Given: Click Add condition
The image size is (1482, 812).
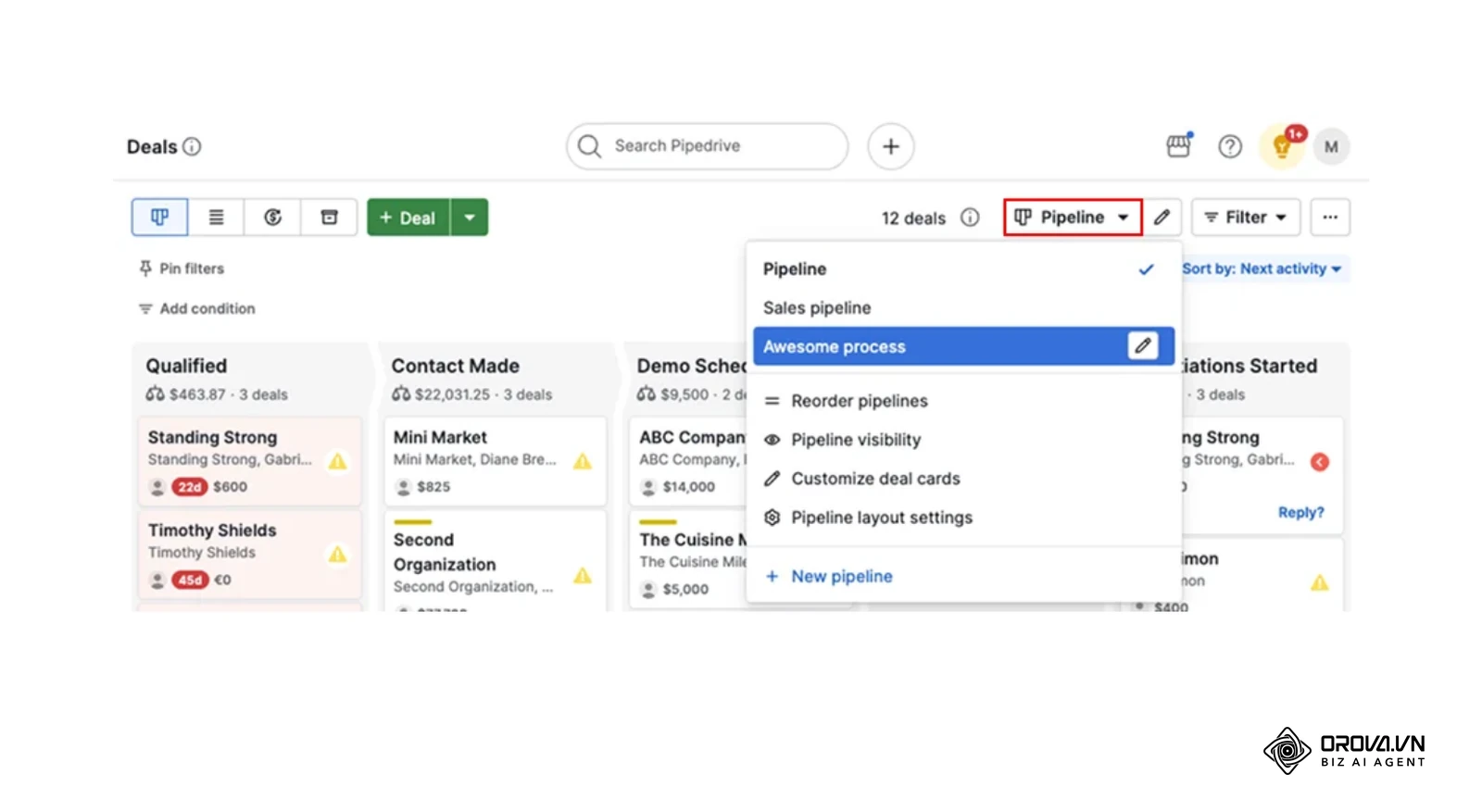Looking at the screenshot, I should [x=196, y=308].
